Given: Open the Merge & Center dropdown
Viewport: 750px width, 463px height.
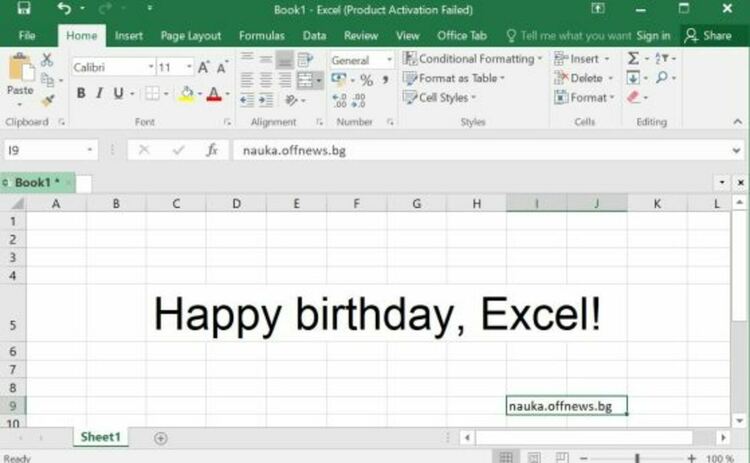Looking at the screenshot, I should tap(319, 80).
